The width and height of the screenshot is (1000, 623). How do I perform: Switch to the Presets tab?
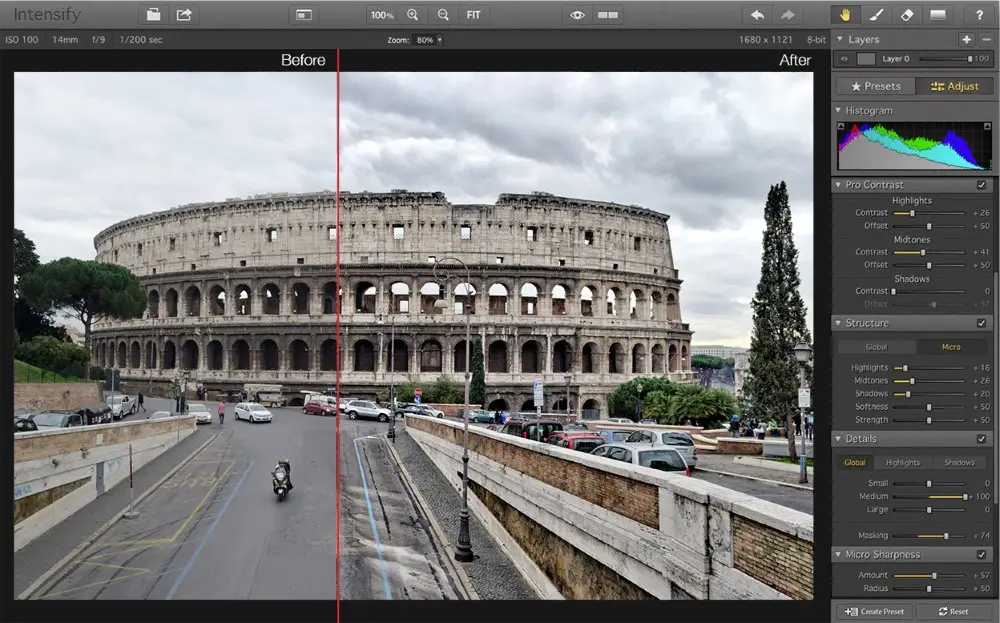[876, 86]
